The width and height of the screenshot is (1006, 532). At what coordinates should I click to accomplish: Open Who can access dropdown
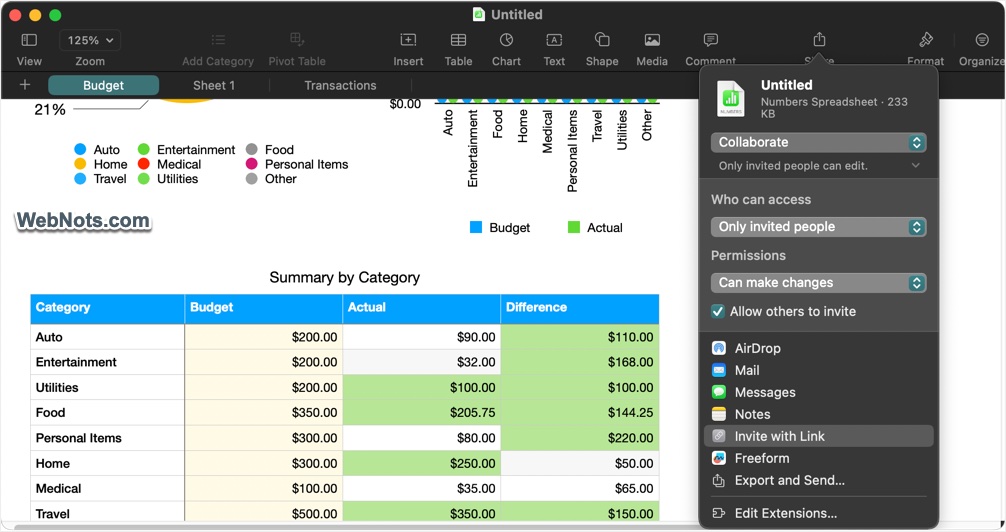(819, 227)
